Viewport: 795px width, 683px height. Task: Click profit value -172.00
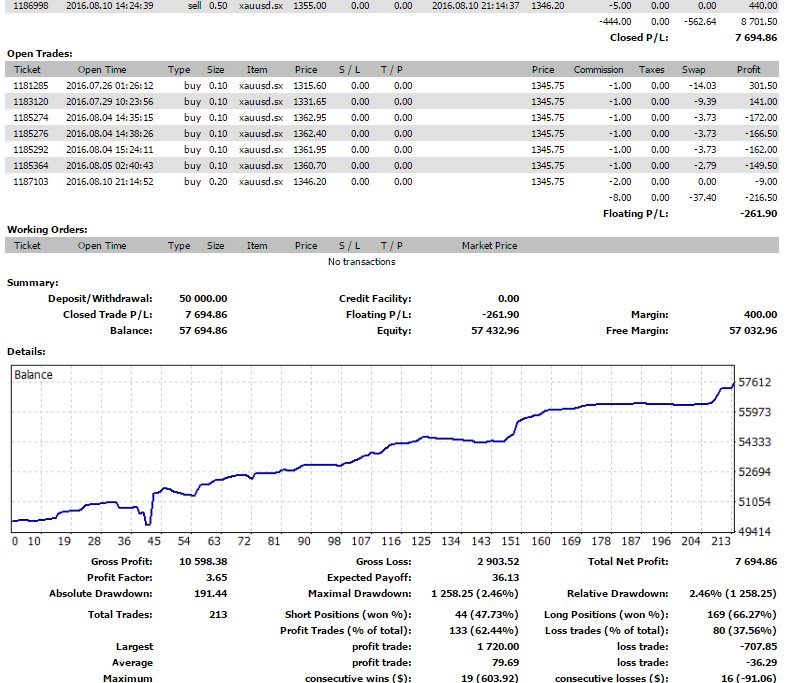pyautogui.click(x=761, y=118)
